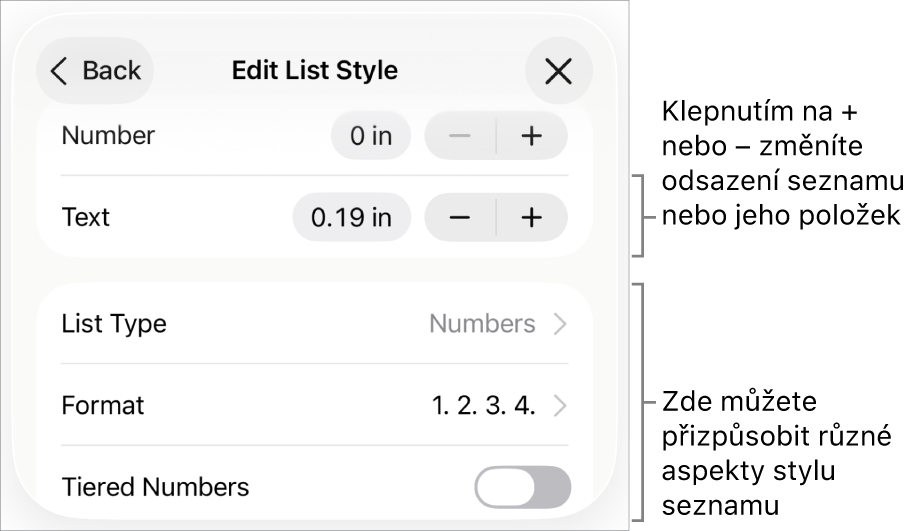The width and height of the screenshot is (918, 531).
Task: Click the Edit List Style title
Action: point(315,71)
